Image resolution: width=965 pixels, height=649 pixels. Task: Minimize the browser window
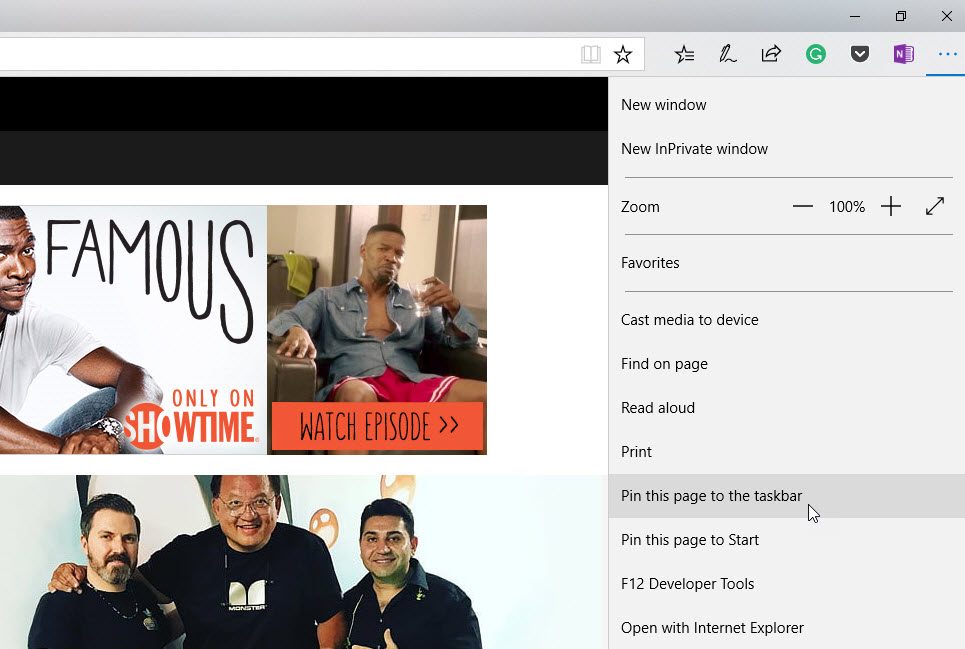[855, 17]
